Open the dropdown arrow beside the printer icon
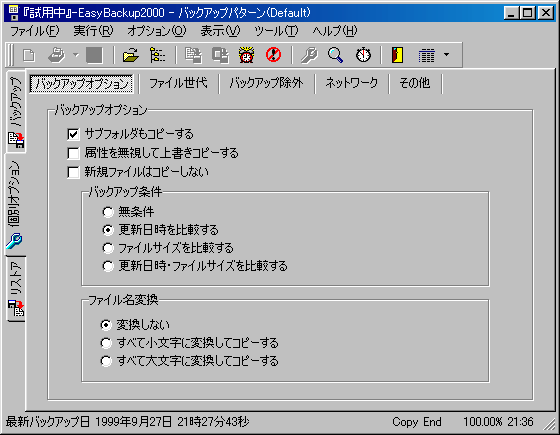The image size is (560, 435). click(75, 55)
